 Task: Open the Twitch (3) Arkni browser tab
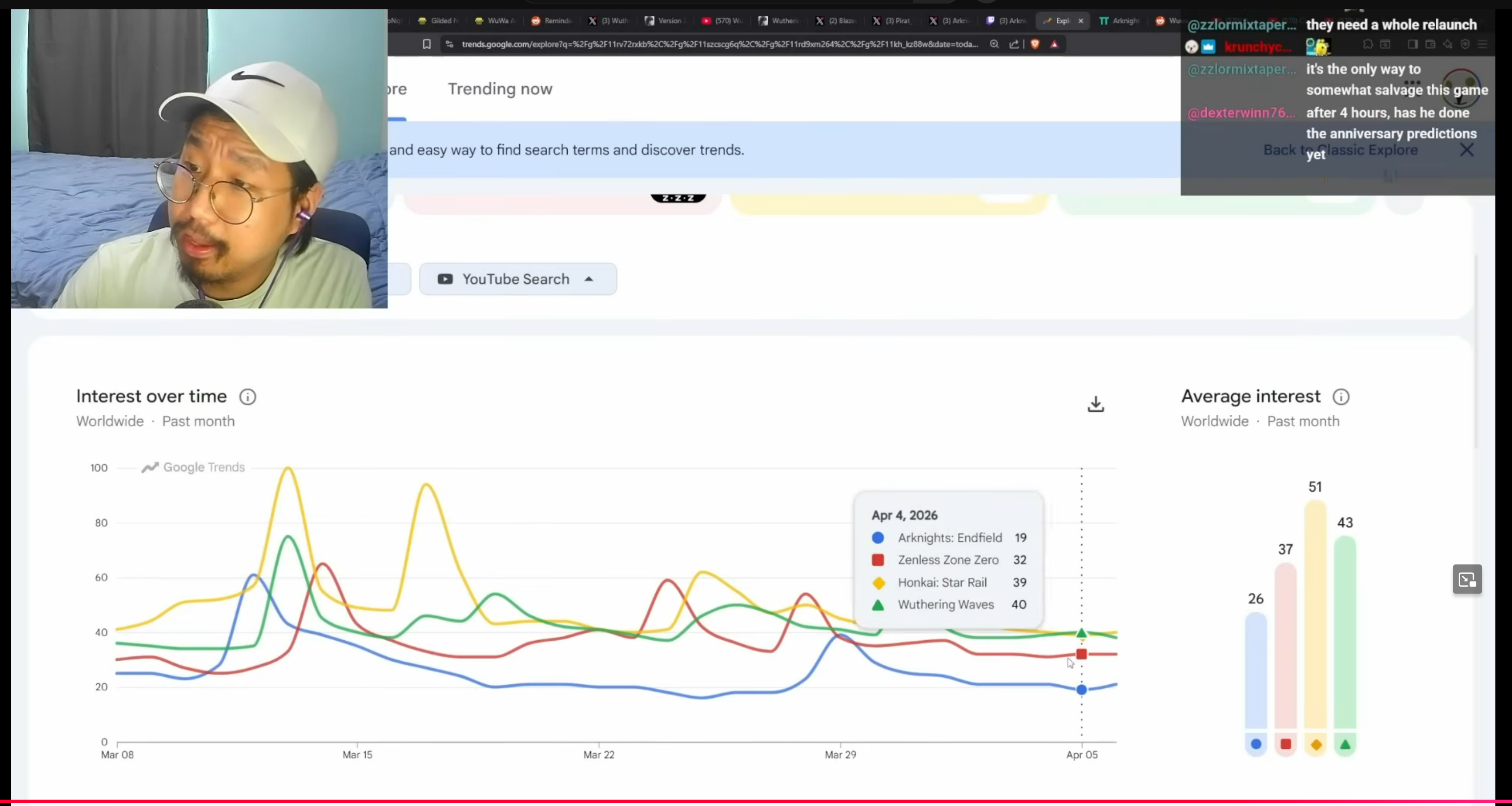click(x=1006, y=21)
